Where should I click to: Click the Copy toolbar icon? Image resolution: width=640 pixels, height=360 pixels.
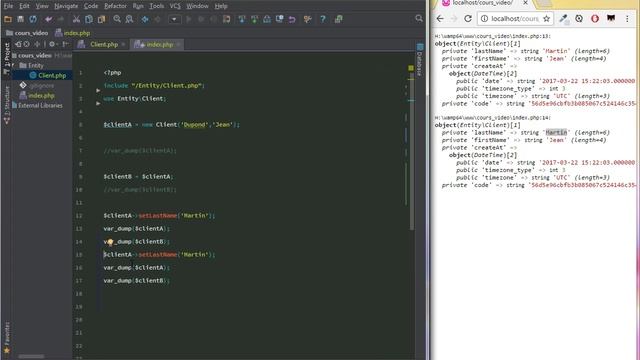(89, 19)
